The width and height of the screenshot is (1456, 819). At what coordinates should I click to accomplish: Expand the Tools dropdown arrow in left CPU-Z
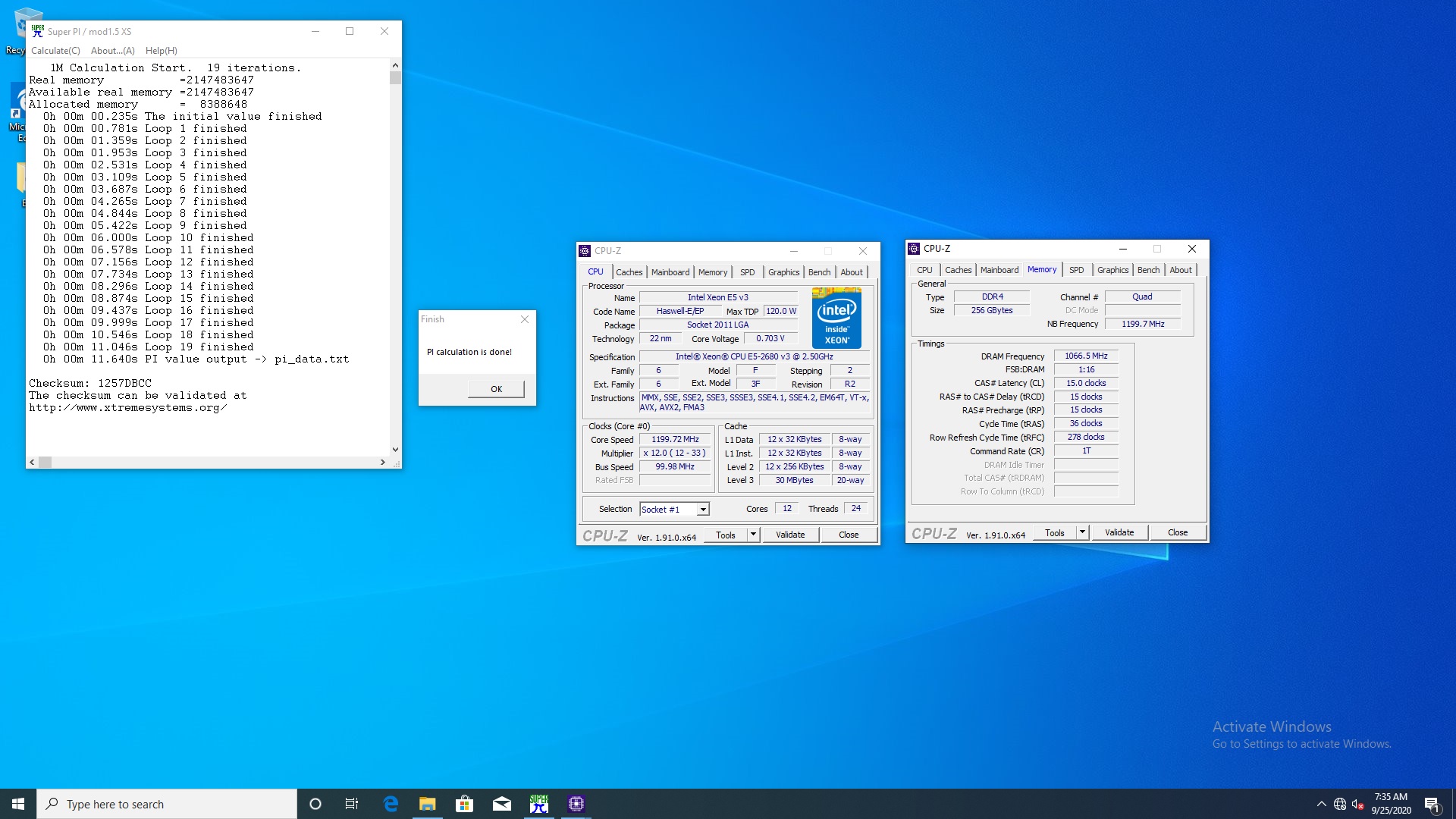(754, 535)
